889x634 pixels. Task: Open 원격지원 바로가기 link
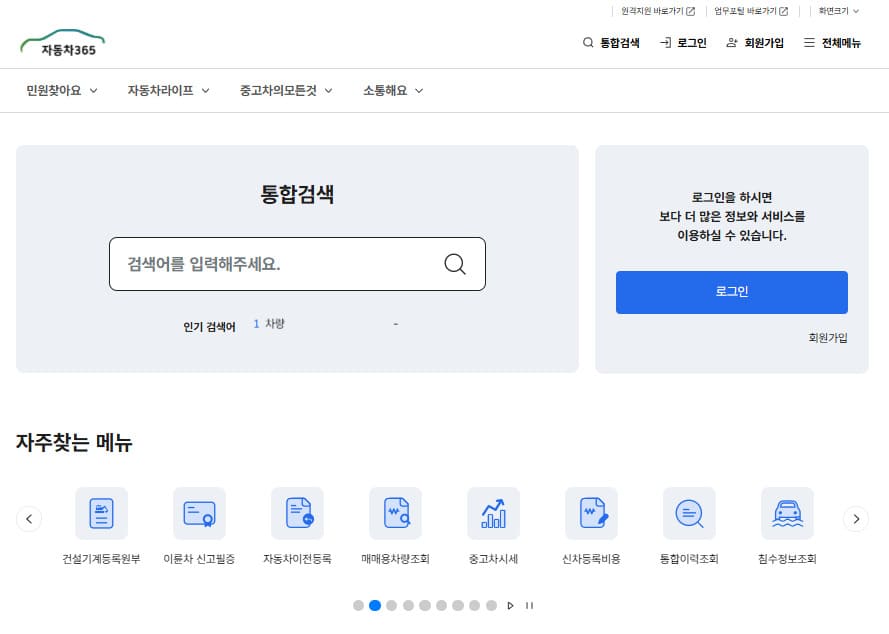(652, 11)
